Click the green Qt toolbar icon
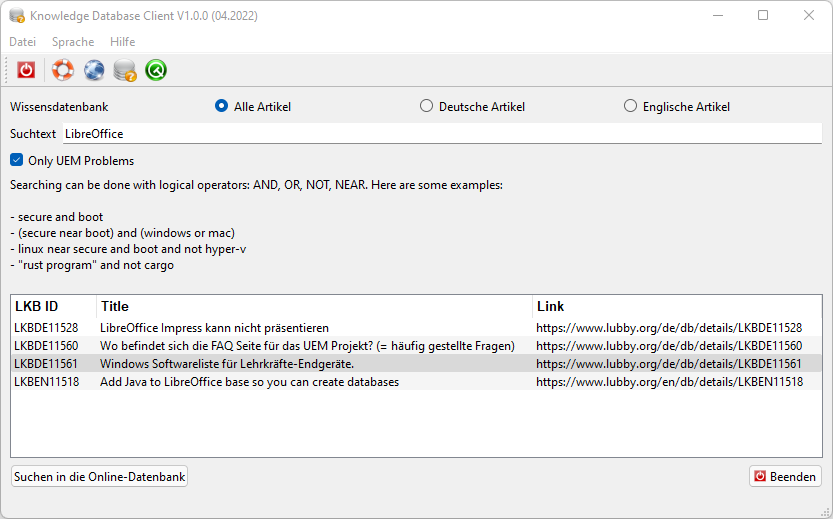 tap(156, 70)
